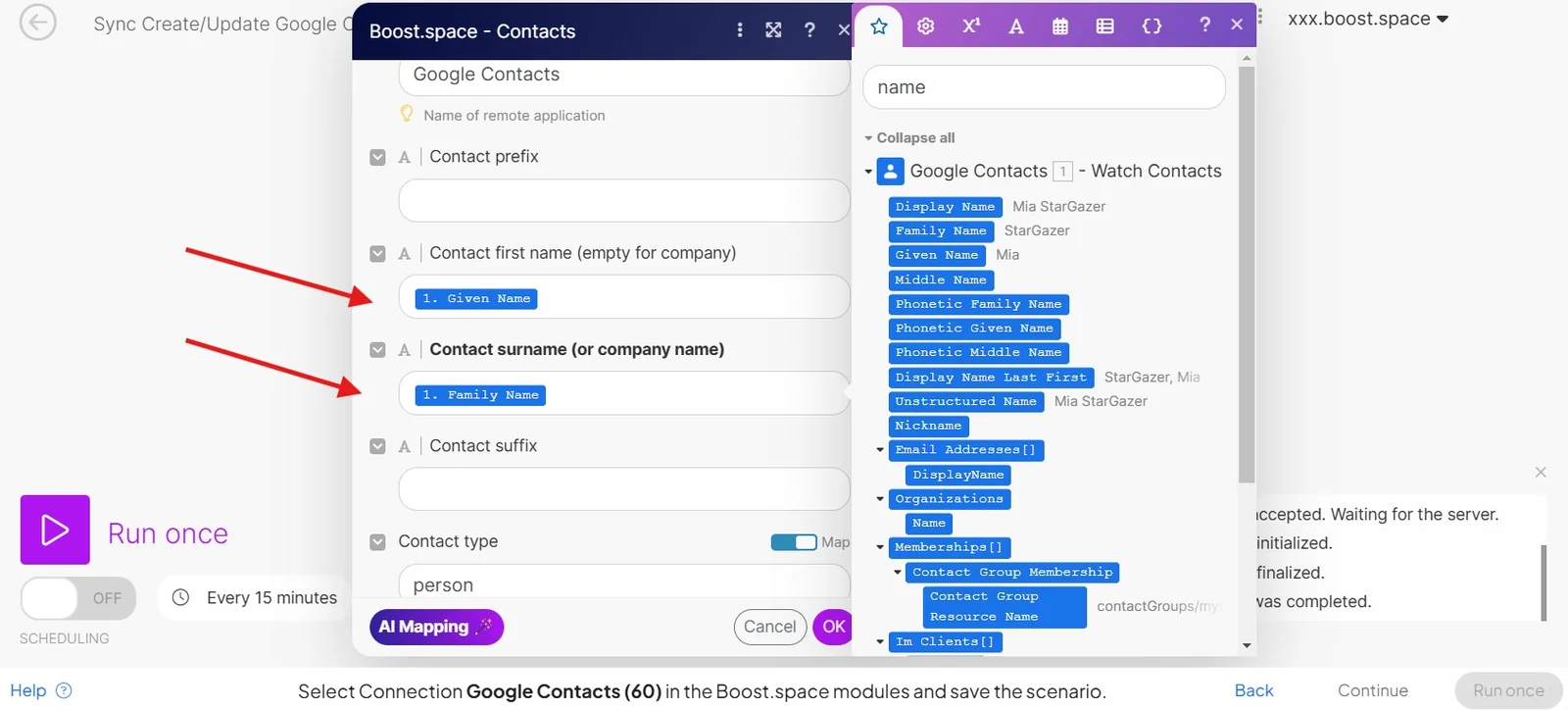Screen dimensions: 1568x710
Task: Click the AI Mapping button
Action: pos(436,627)
